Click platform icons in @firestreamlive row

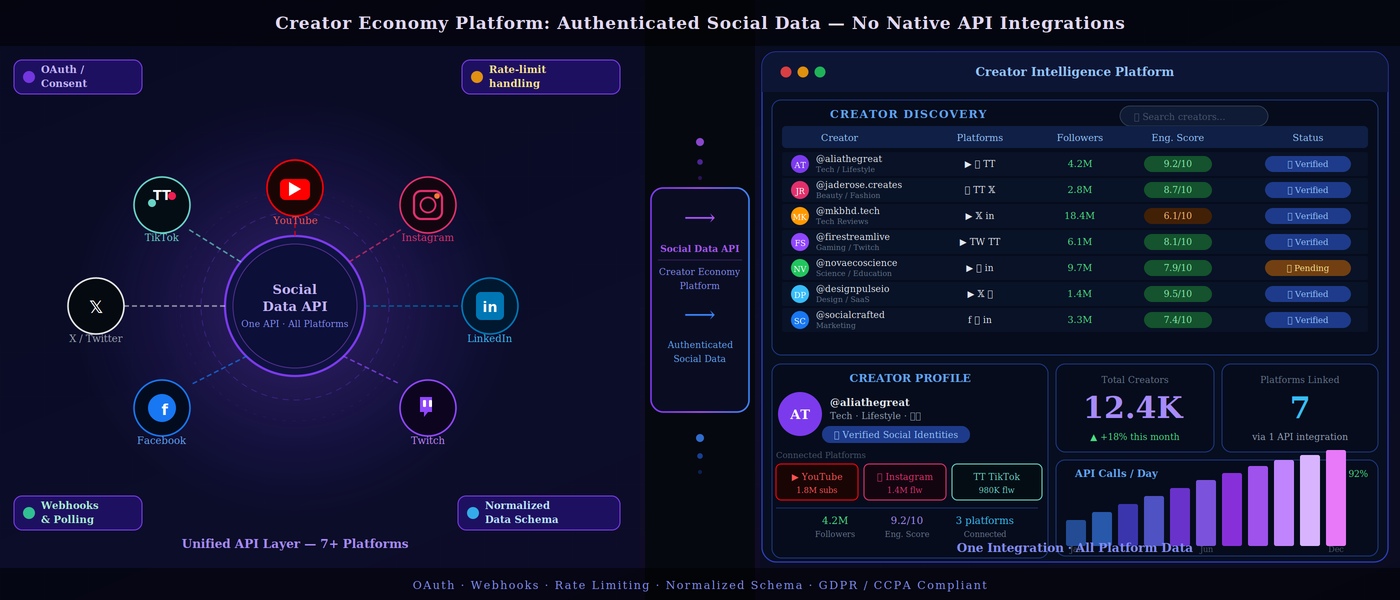(x=980, y=242)
